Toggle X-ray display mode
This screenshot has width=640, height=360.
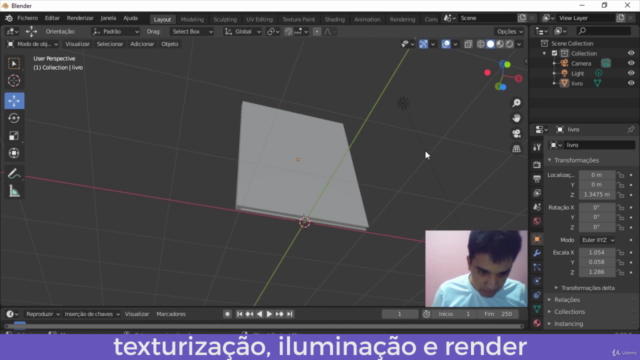coord(468,44)
